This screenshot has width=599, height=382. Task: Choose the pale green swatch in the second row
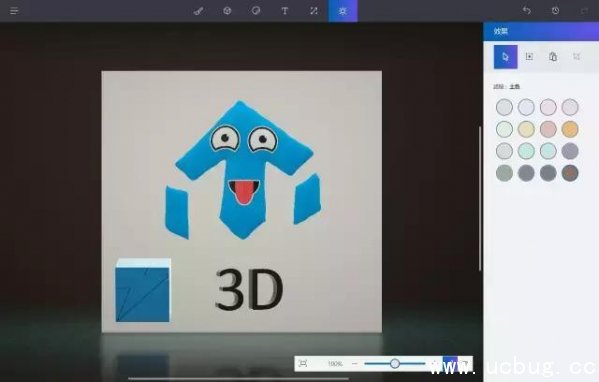click(x=504, y=129)
